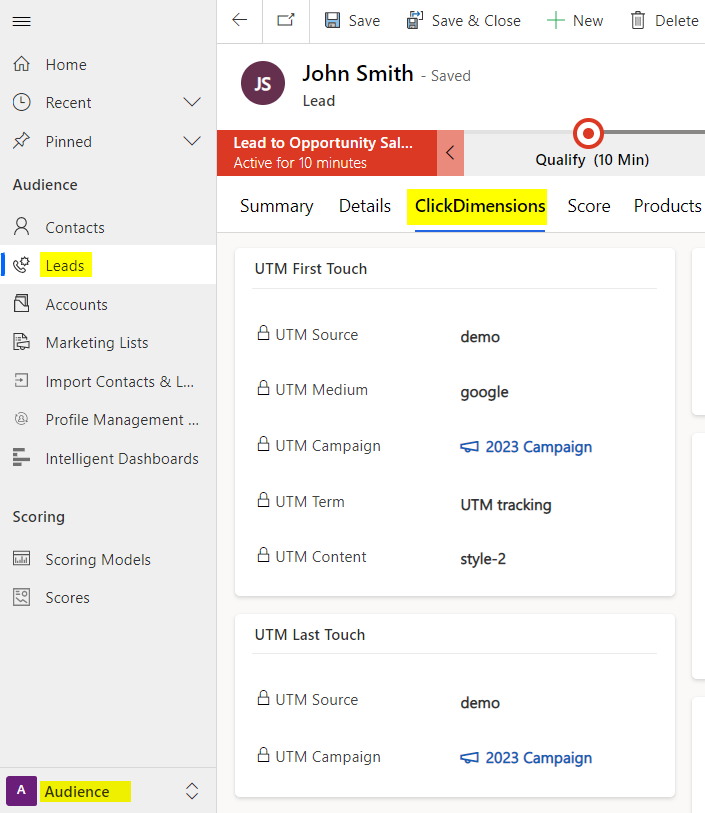Click the Scores icon in sidebar
Screen dimensions: 705x813
click(21, 597)
